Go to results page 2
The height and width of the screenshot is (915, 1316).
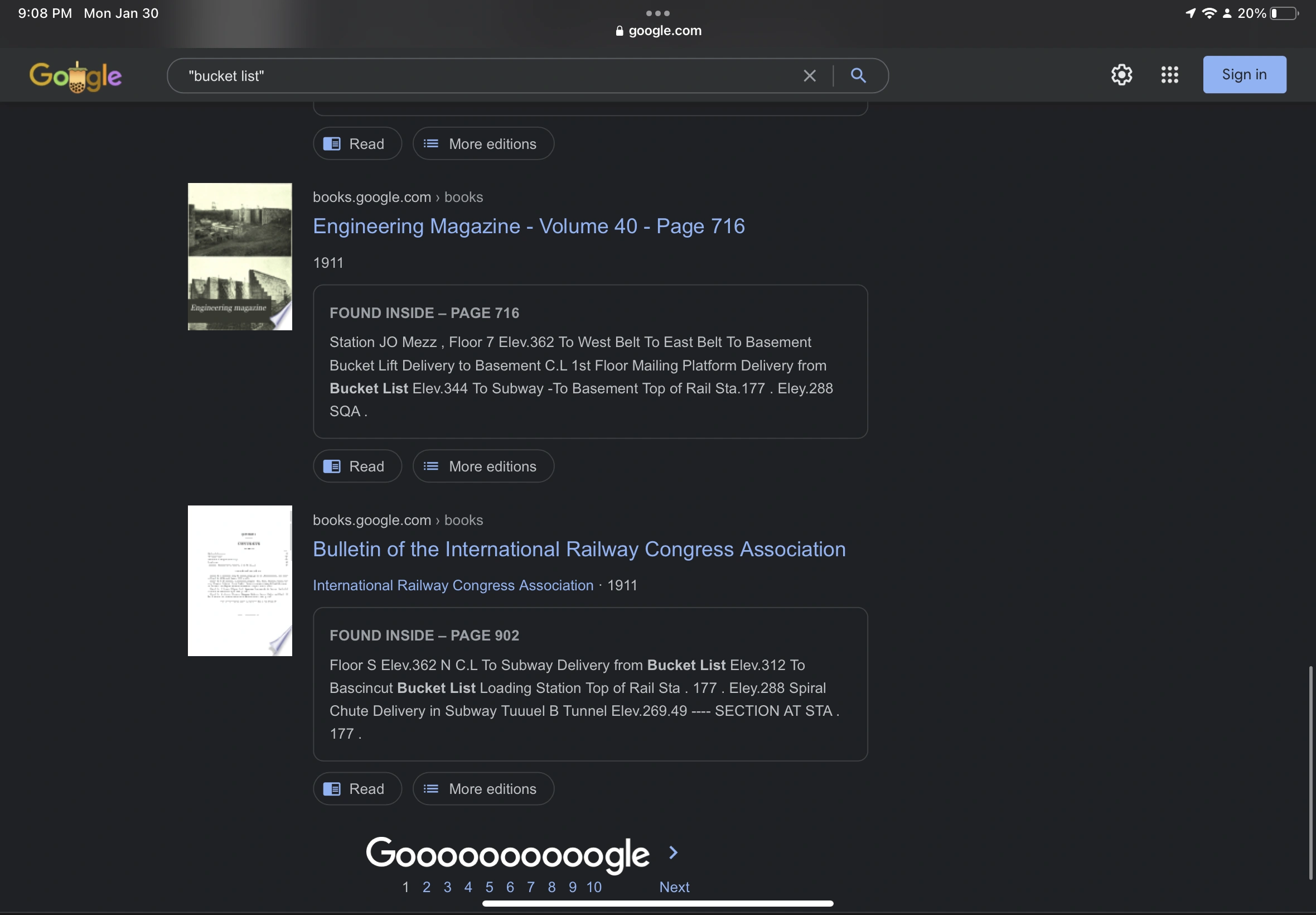(426, 887)
